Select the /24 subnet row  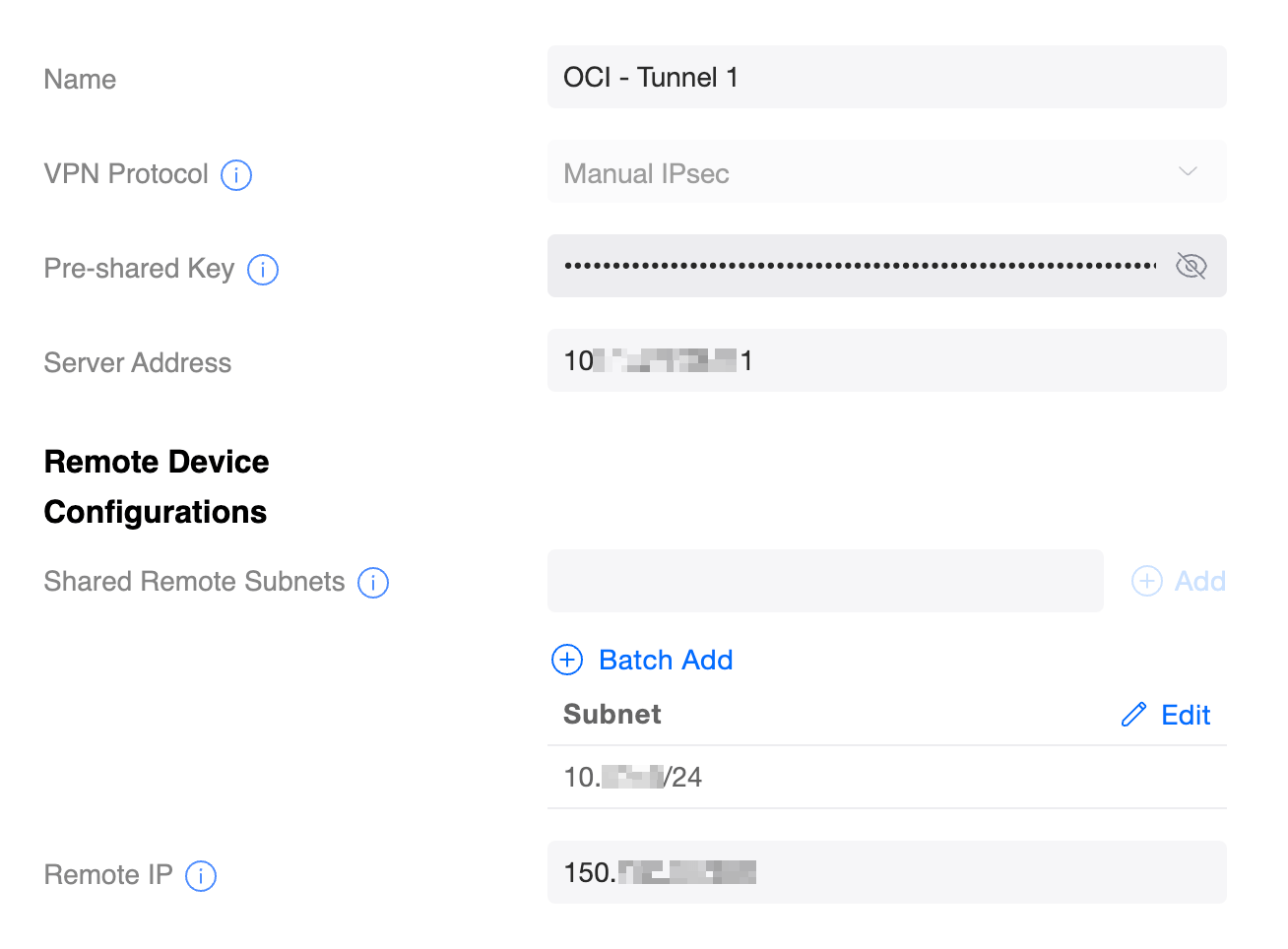click(x=886, y=778)
